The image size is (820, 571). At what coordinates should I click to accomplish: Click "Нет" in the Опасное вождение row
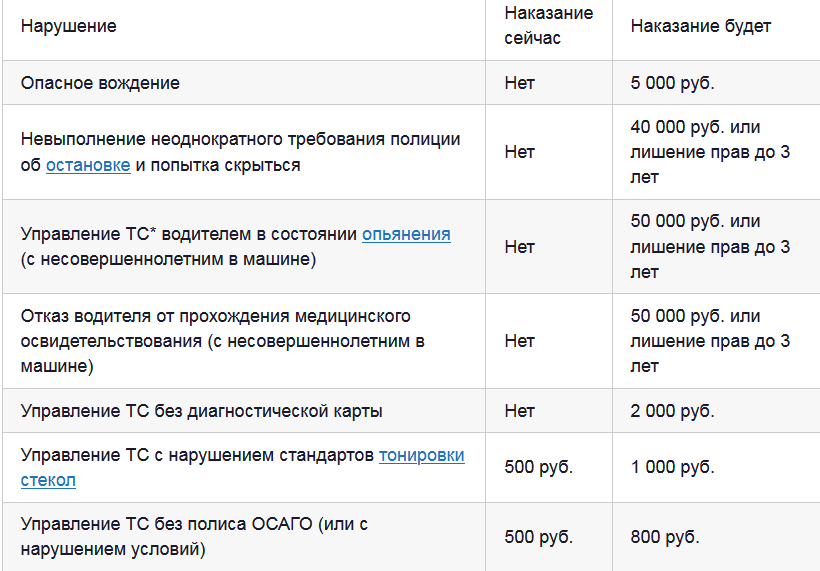click(520, 83)
